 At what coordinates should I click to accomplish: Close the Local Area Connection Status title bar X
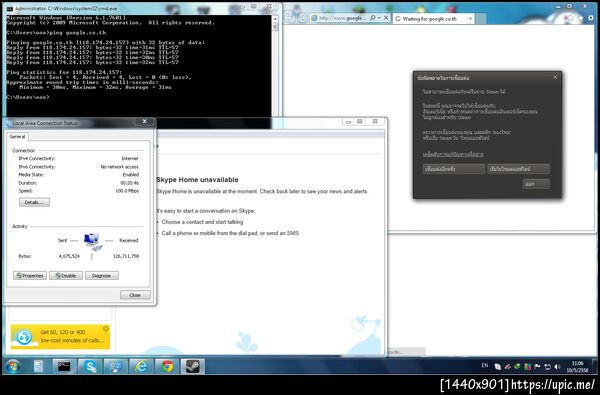coord(144,122)
